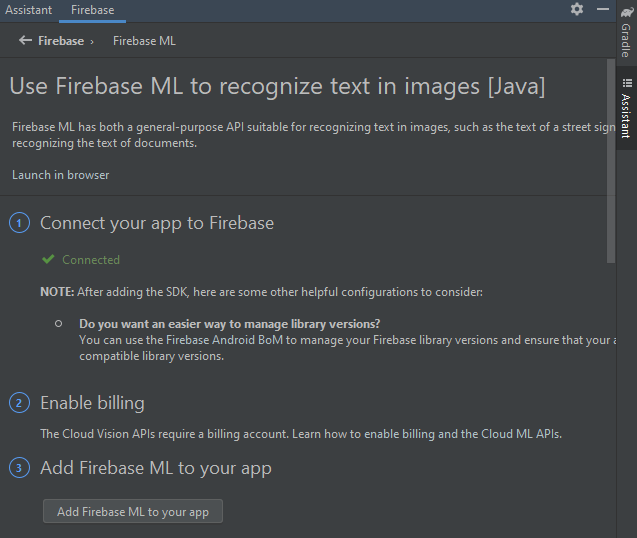
Task: Open the Assistant panel settings gear
Action: (577, 9)
